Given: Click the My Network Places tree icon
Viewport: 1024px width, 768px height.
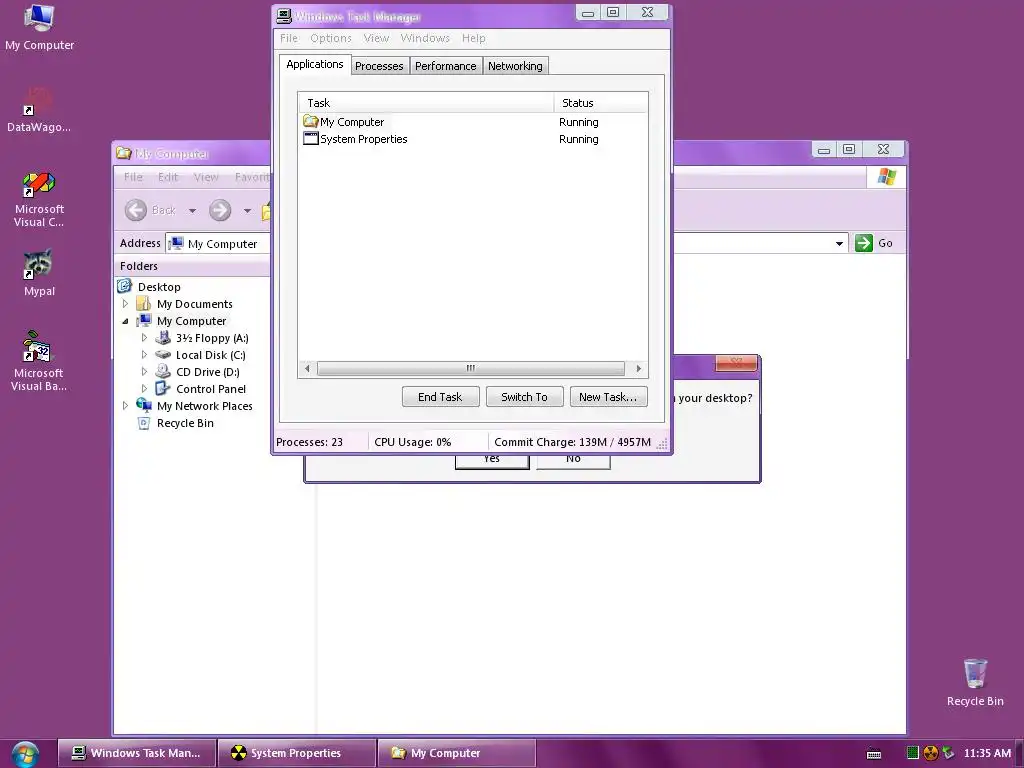Looking at the screenshot, I should (x=144, y=406).
